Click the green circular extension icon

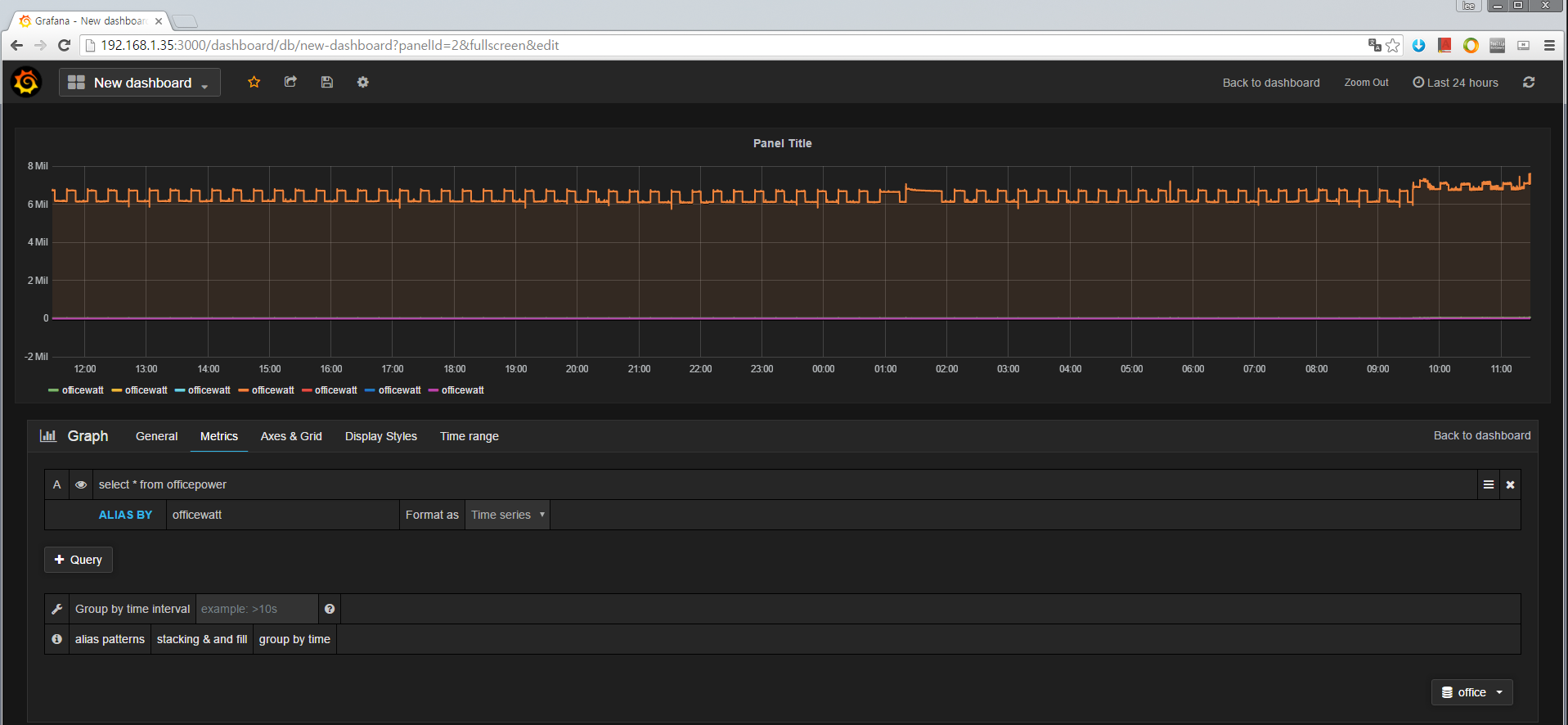pyautogui.click(x=1471, y=45)
